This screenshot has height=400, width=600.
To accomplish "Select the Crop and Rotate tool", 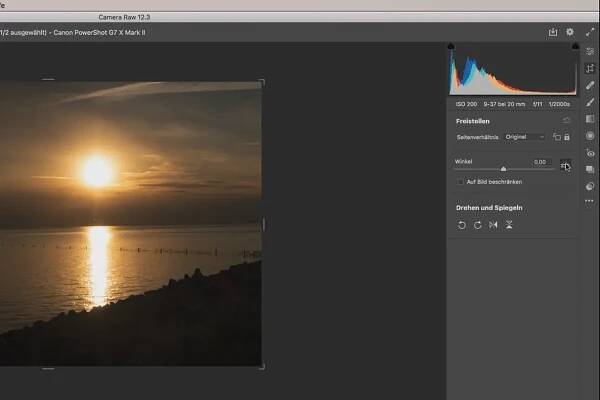I will 590,68.
